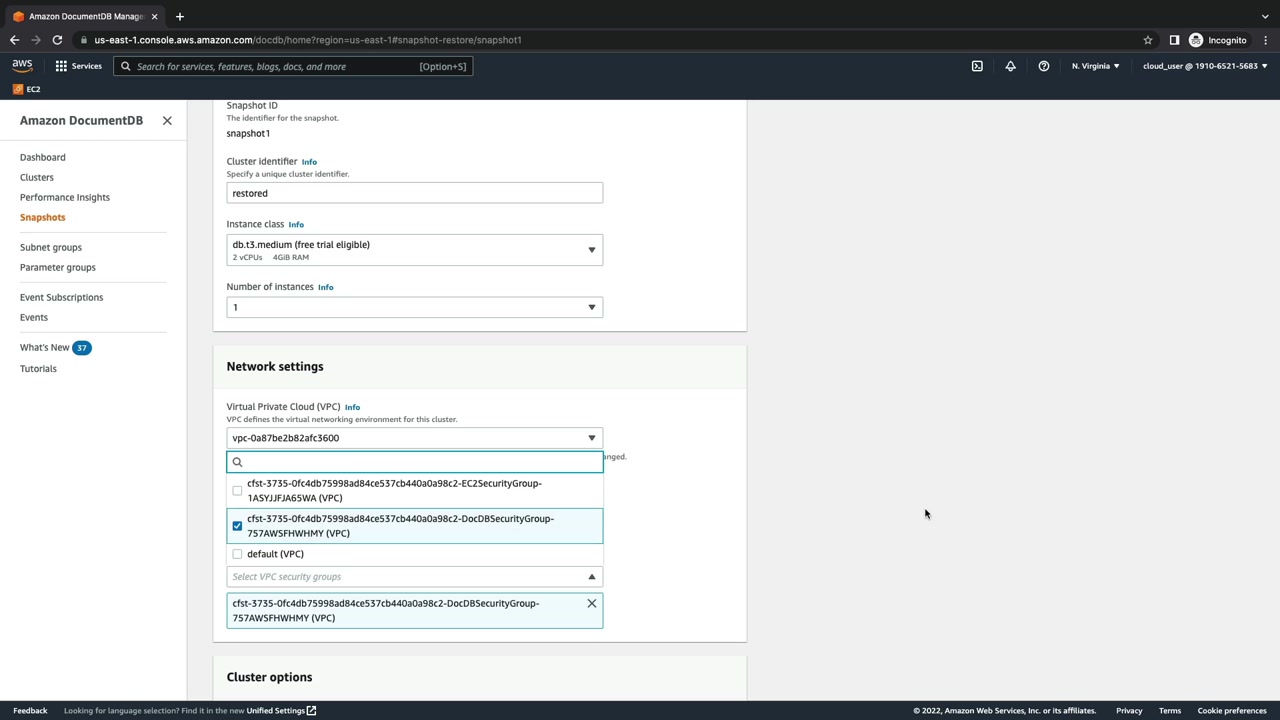Open the EC2 shortcut in favorites bar
The height and width of the screenshot is (720, 1280).
click(x=27, y=89)
